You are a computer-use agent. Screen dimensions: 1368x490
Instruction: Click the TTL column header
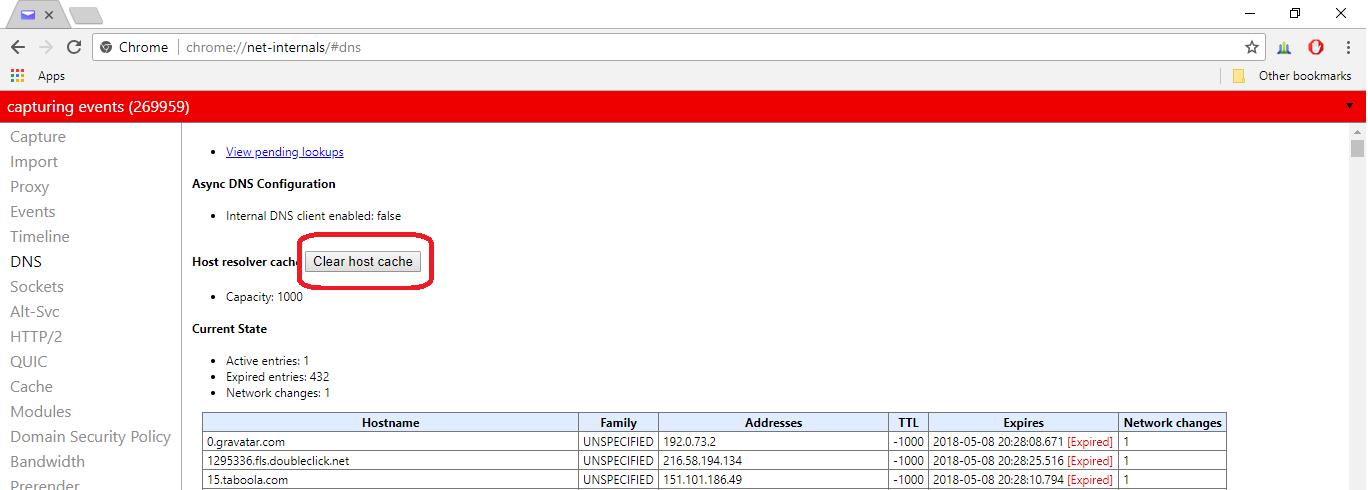(x=909, y=423)
